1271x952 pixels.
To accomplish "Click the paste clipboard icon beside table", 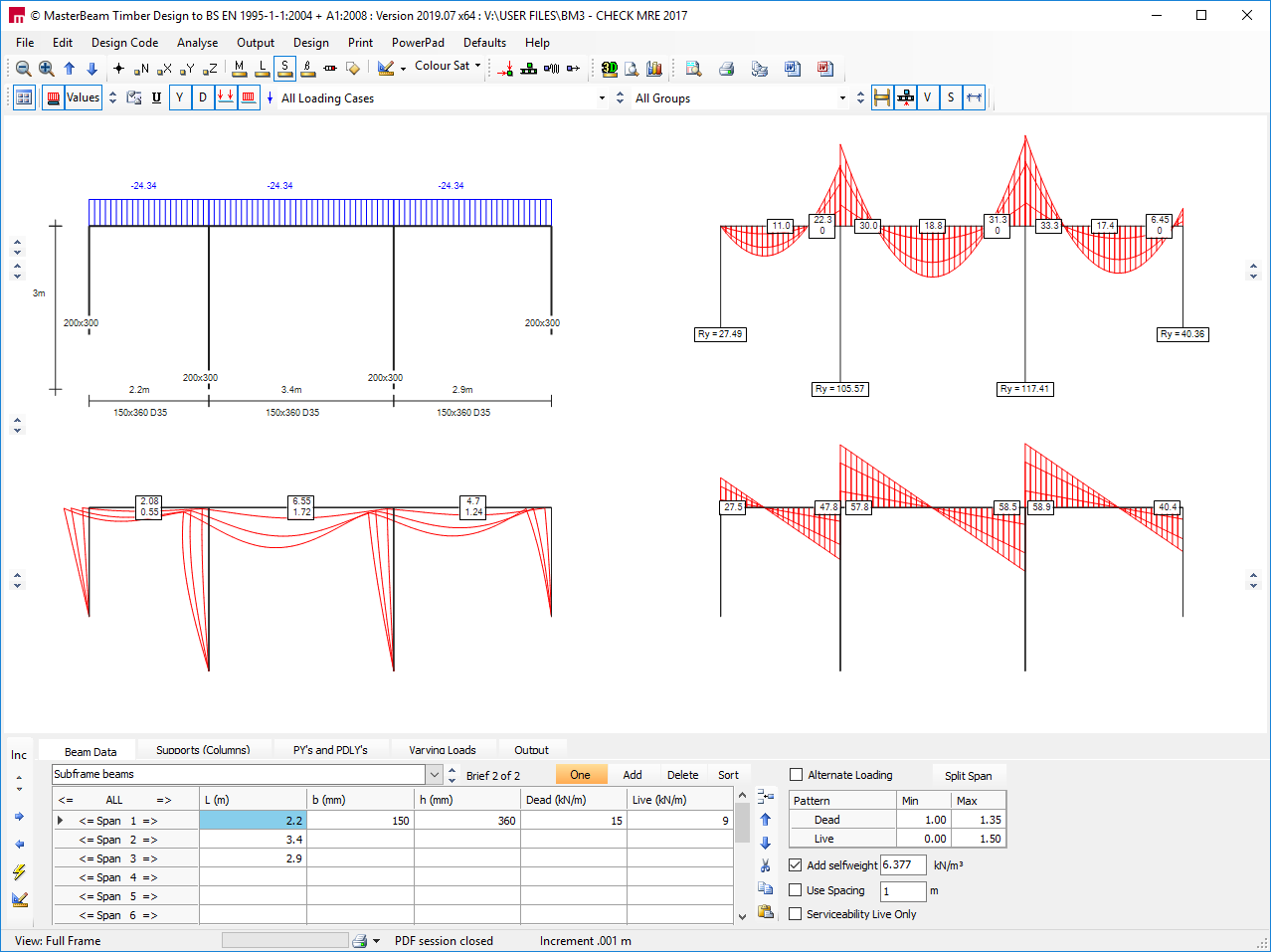I will pos(766,911).
